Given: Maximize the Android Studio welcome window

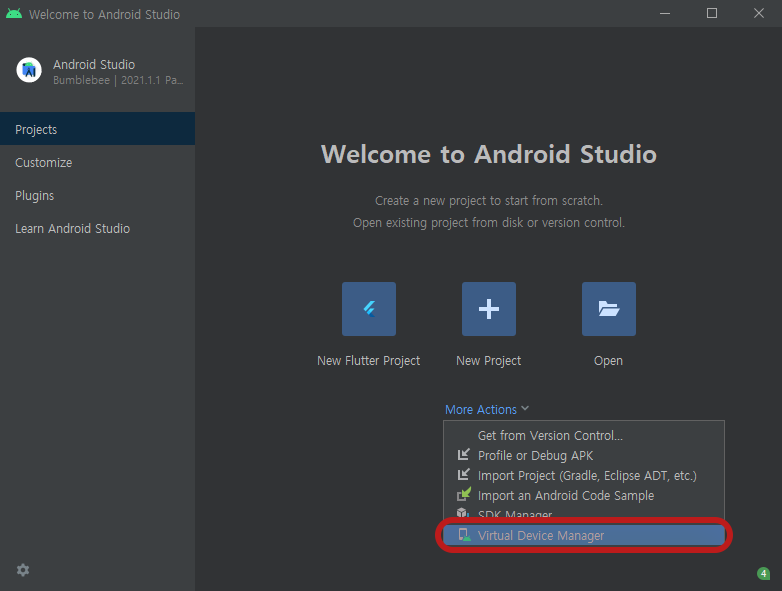Looking at the screenshot, I should 712,13.
